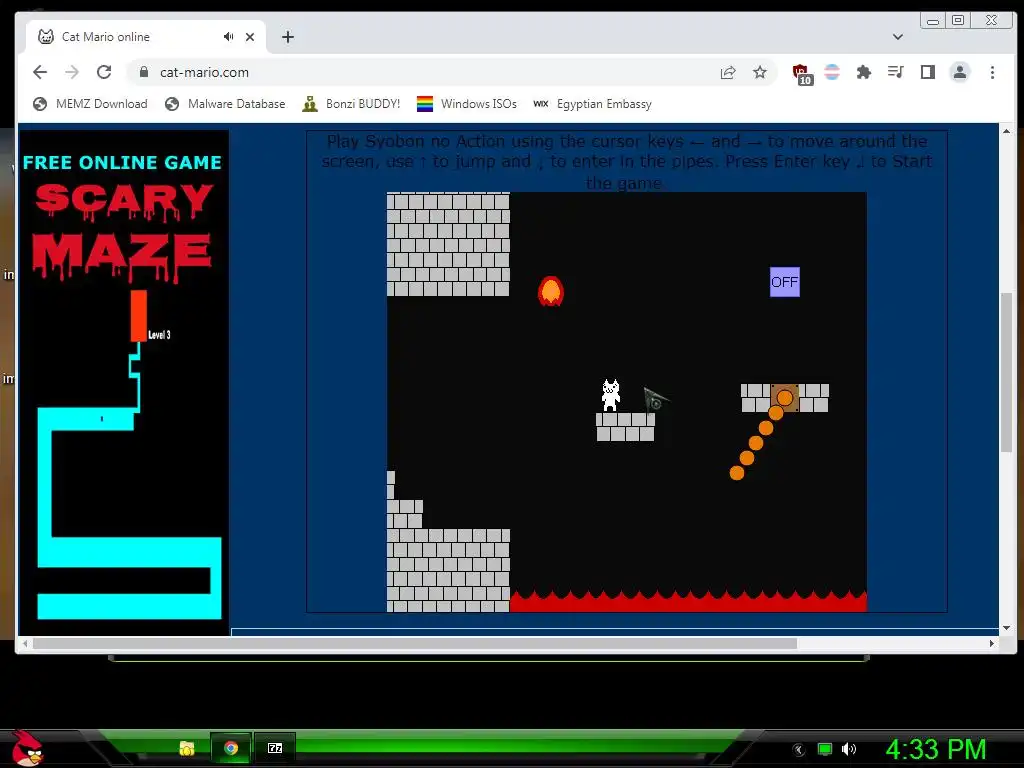Image resolution: width=1024 pixels, height=768 pixels.
Task: Toggle the OFF switch block in game
Action: click(x=784, y=282)
